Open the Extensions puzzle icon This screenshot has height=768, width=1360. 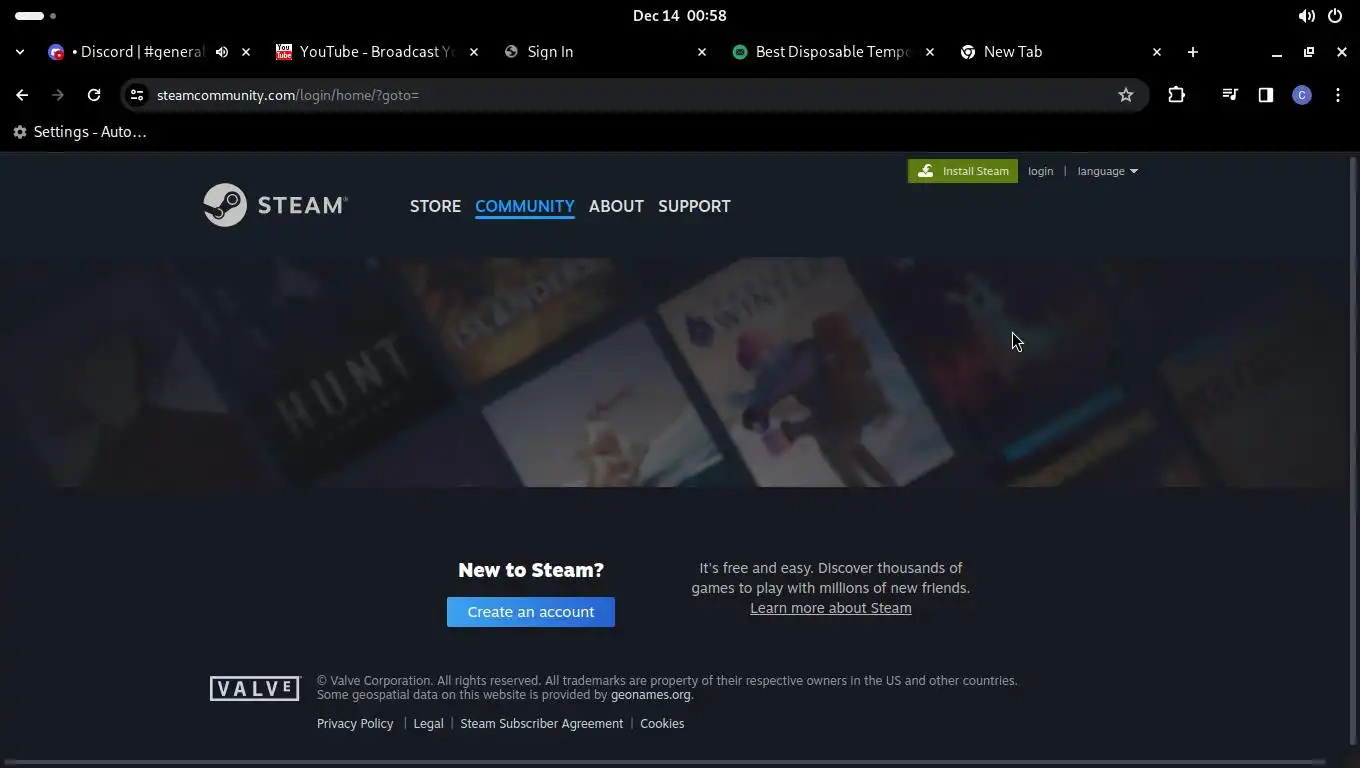coord(1176,95)
